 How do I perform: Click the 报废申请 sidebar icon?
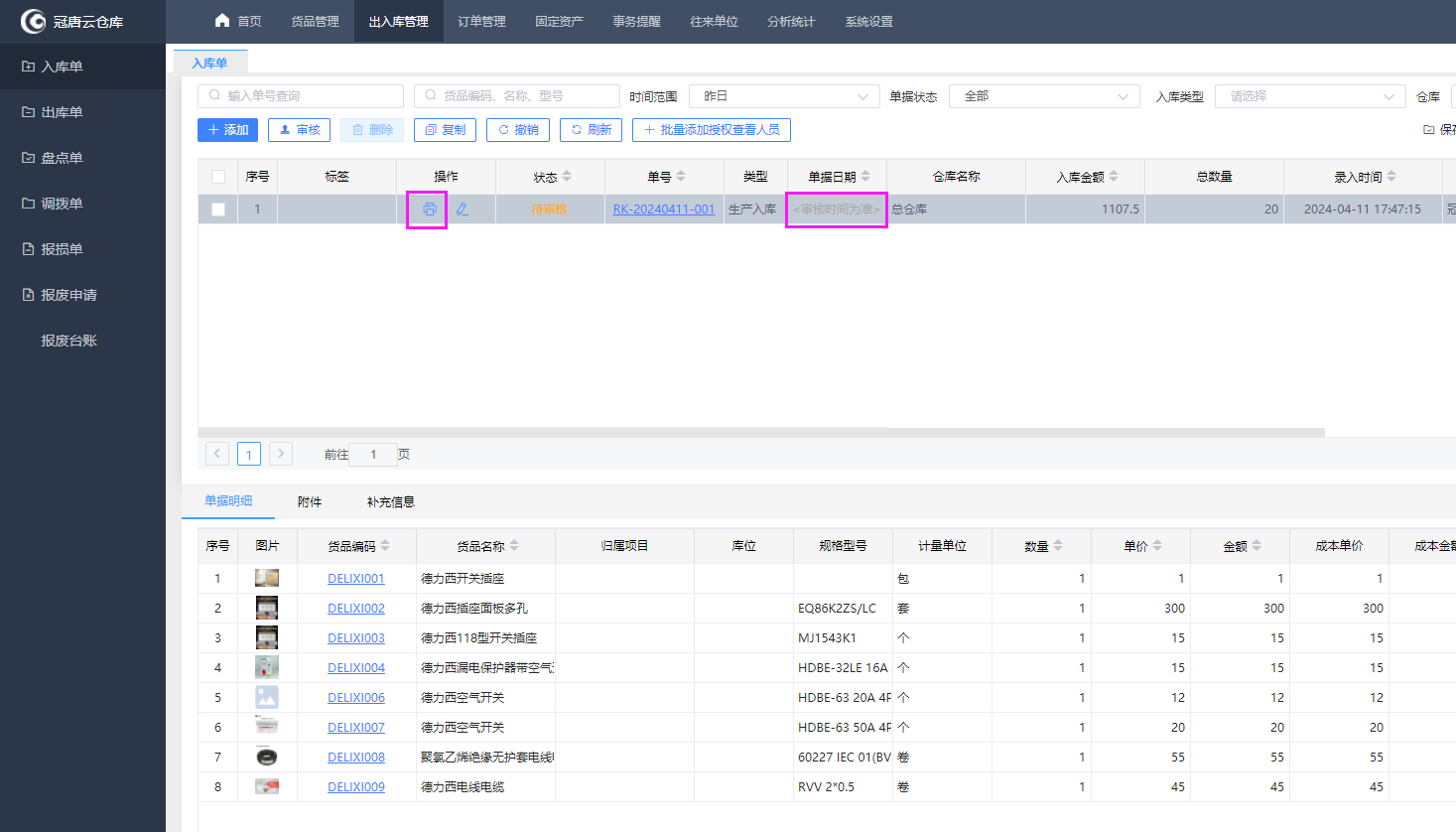click(x=28, y=295)
